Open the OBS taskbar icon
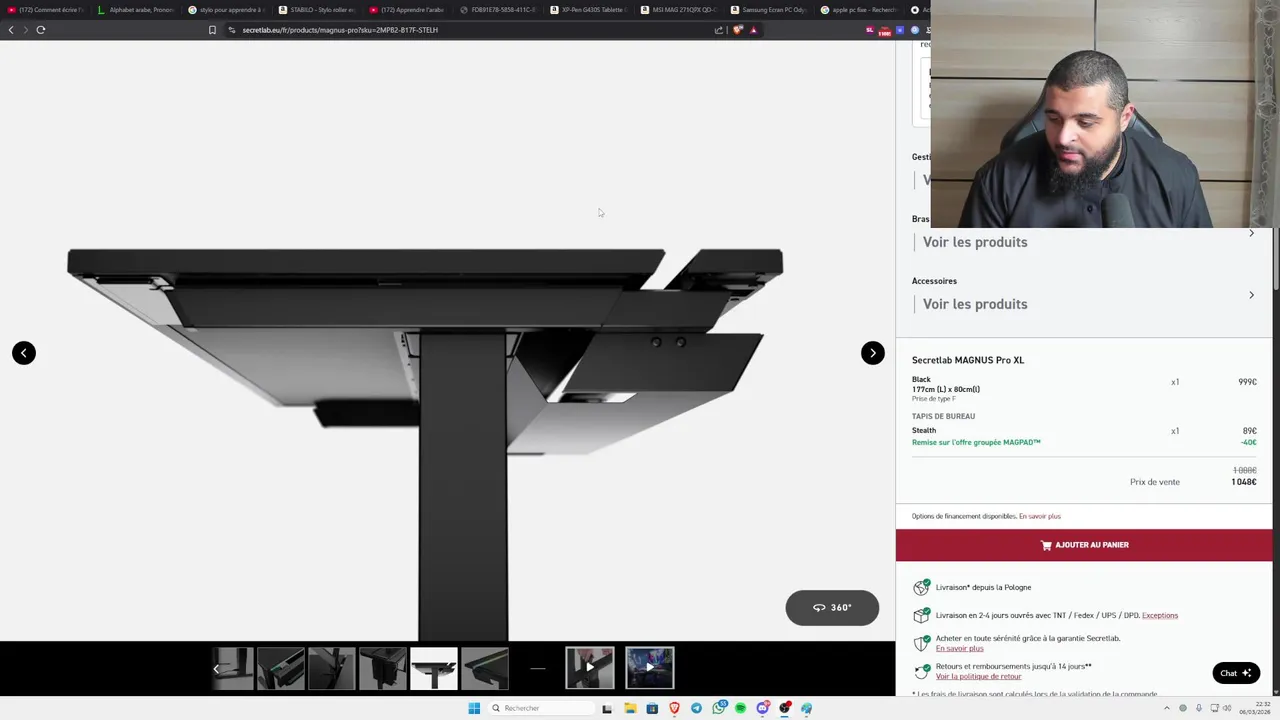1280x720 pixels. click(x=785, y=708)
